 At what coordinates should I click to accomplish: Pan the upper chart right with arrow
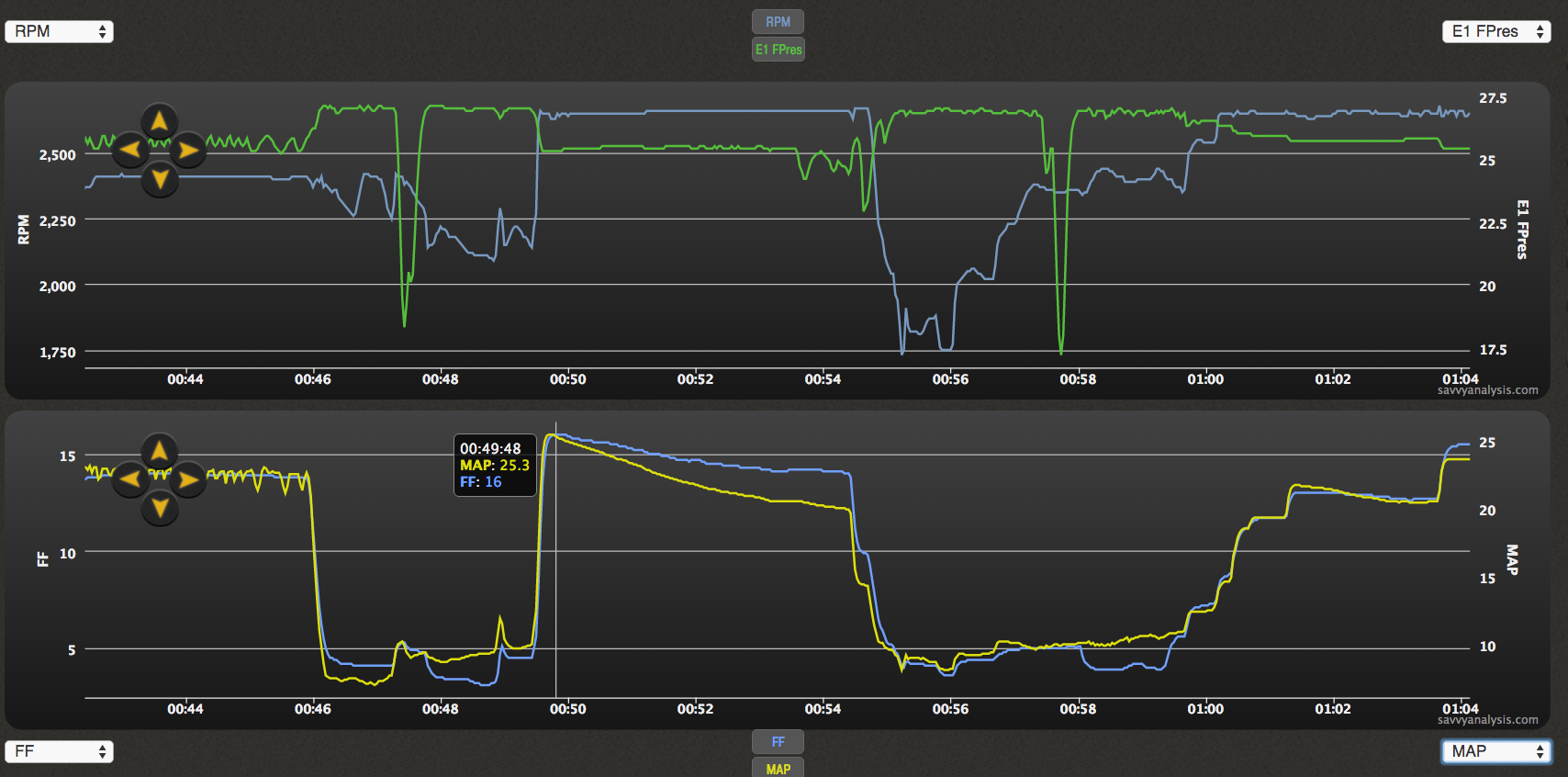click(188, 150)
